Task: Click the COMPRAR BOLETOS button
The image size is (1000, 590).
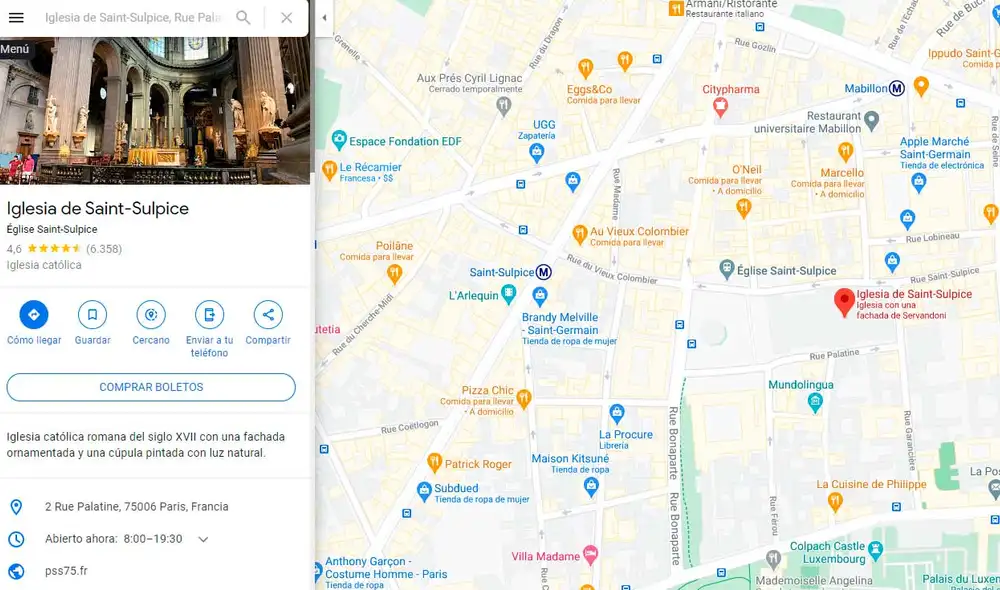Action: (151, 387)
